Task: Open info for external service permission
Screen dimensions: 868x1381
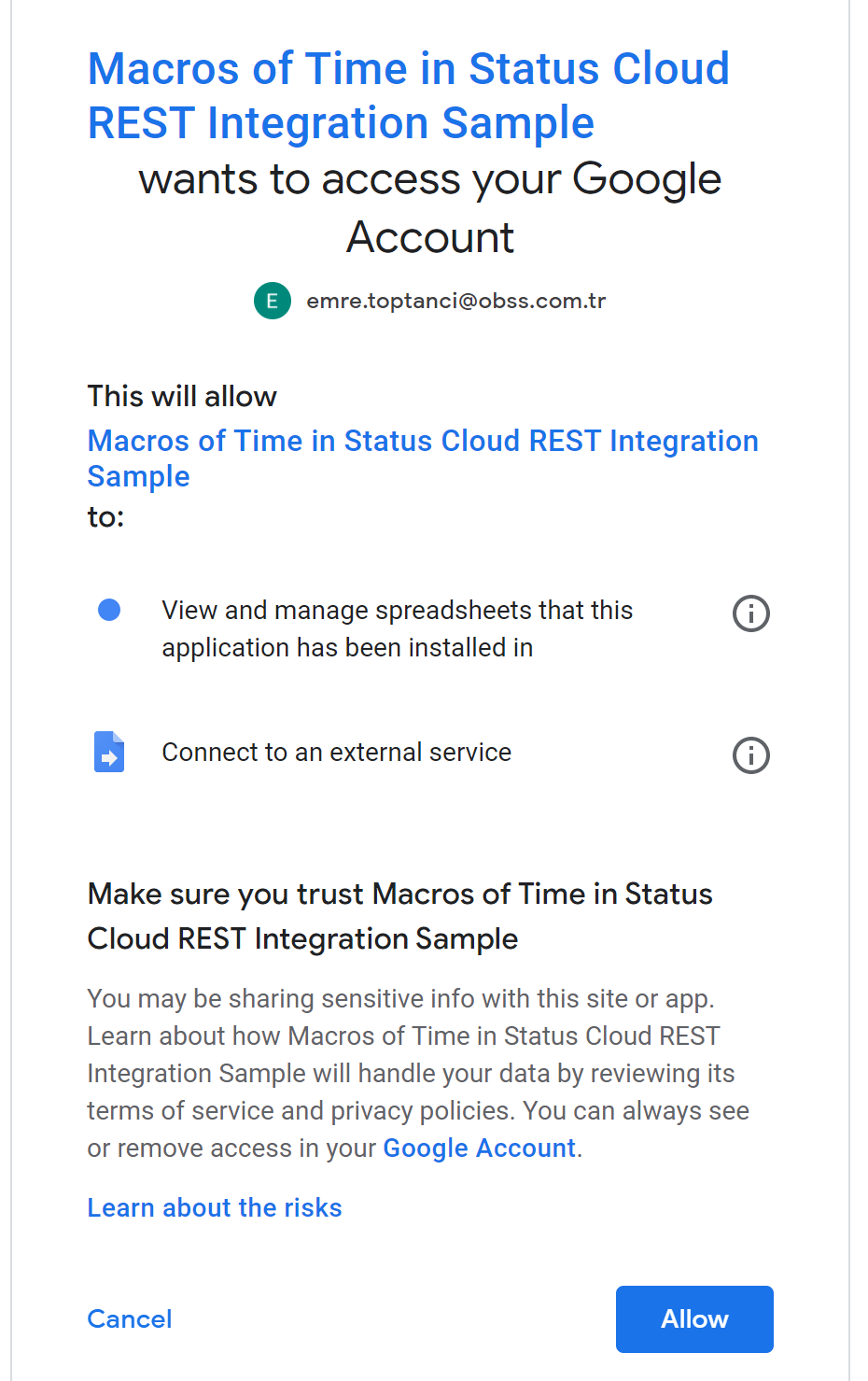Action: click(x=751, y=755)
